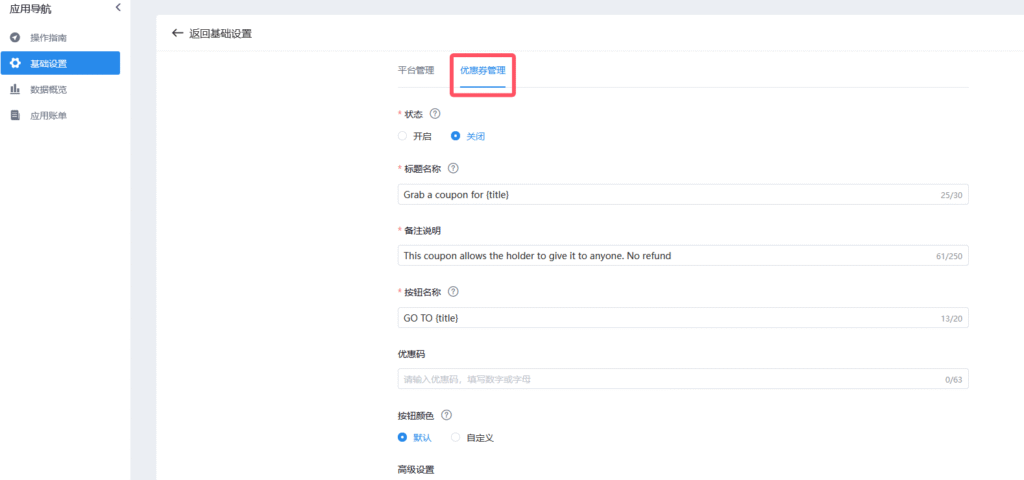Show help for the 标题名称 field
This screenshot has height=480, width=1024.
tap(453, 168)
